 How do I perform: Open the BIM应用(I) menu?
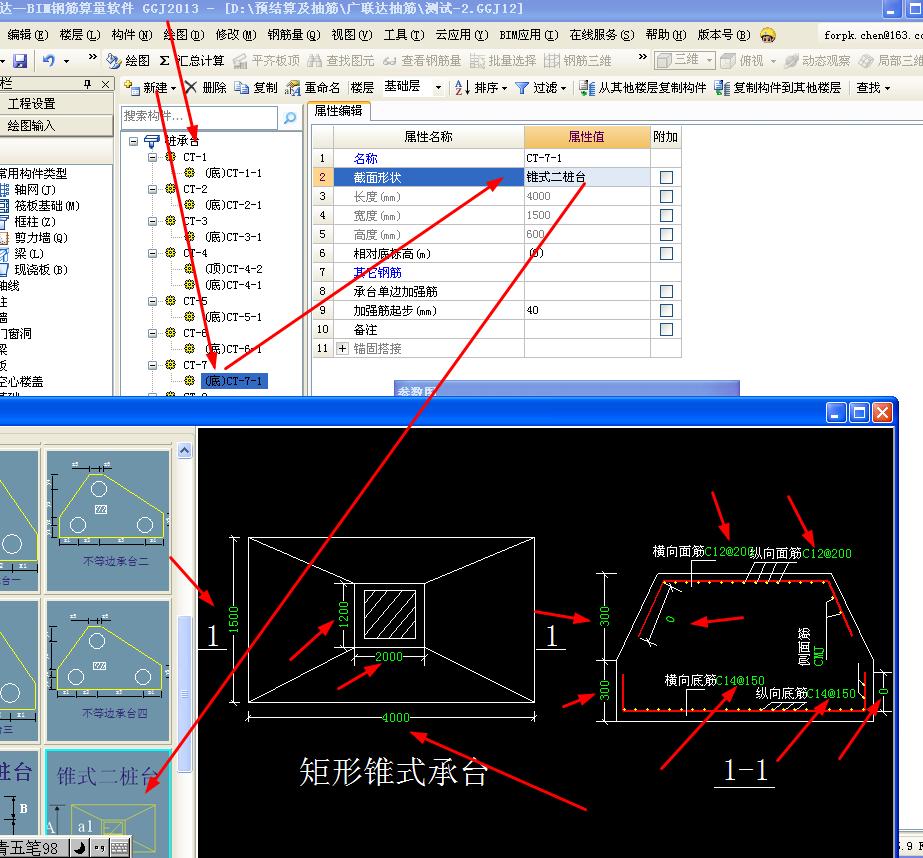529,35
